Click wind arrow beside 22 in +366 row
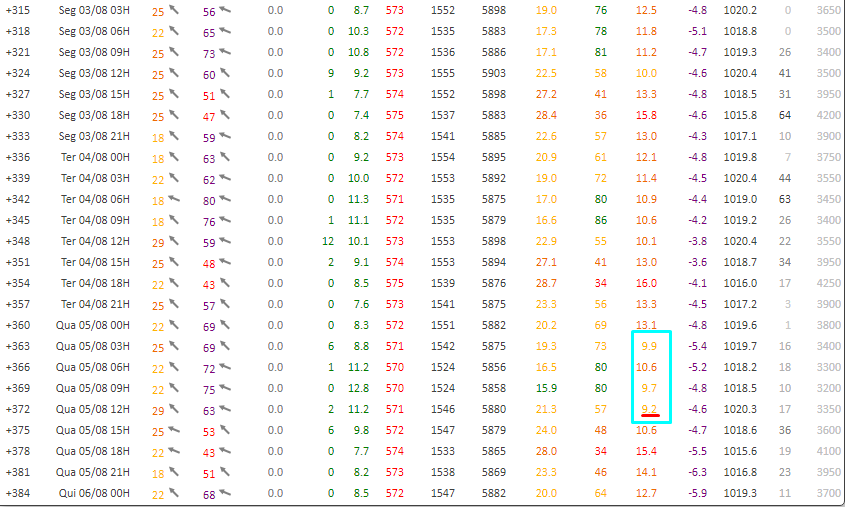 [x=174, y=368]
